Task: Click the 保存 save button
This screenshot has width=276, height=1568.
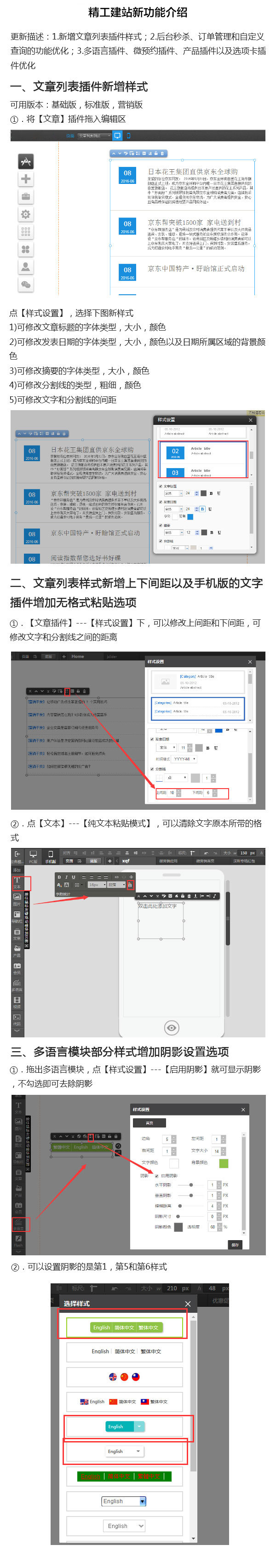Action: coord(235,1245)
